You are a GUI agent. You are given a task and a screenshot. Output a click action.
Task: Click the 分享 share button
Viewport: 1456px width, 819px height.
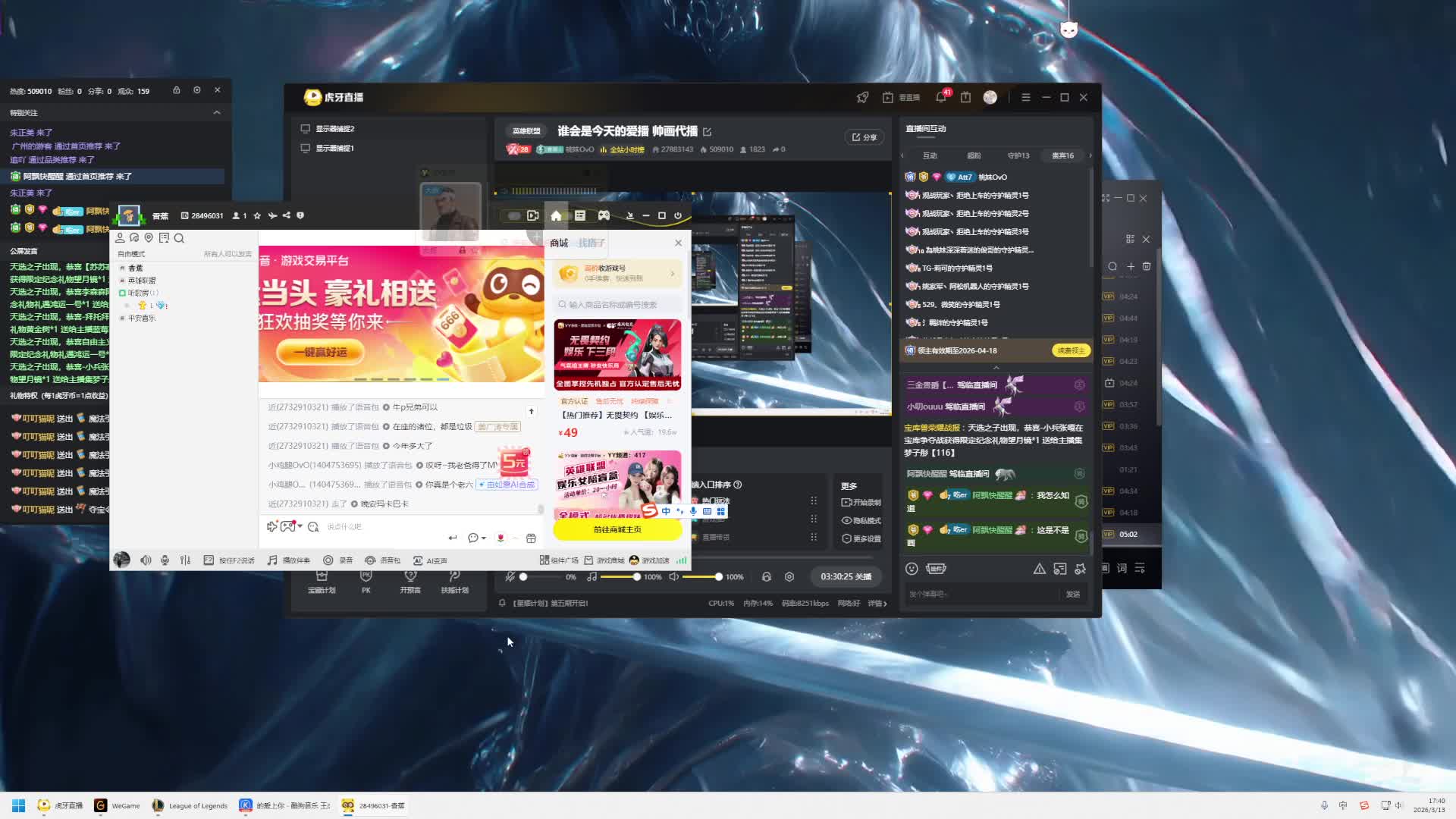[864, 137]
